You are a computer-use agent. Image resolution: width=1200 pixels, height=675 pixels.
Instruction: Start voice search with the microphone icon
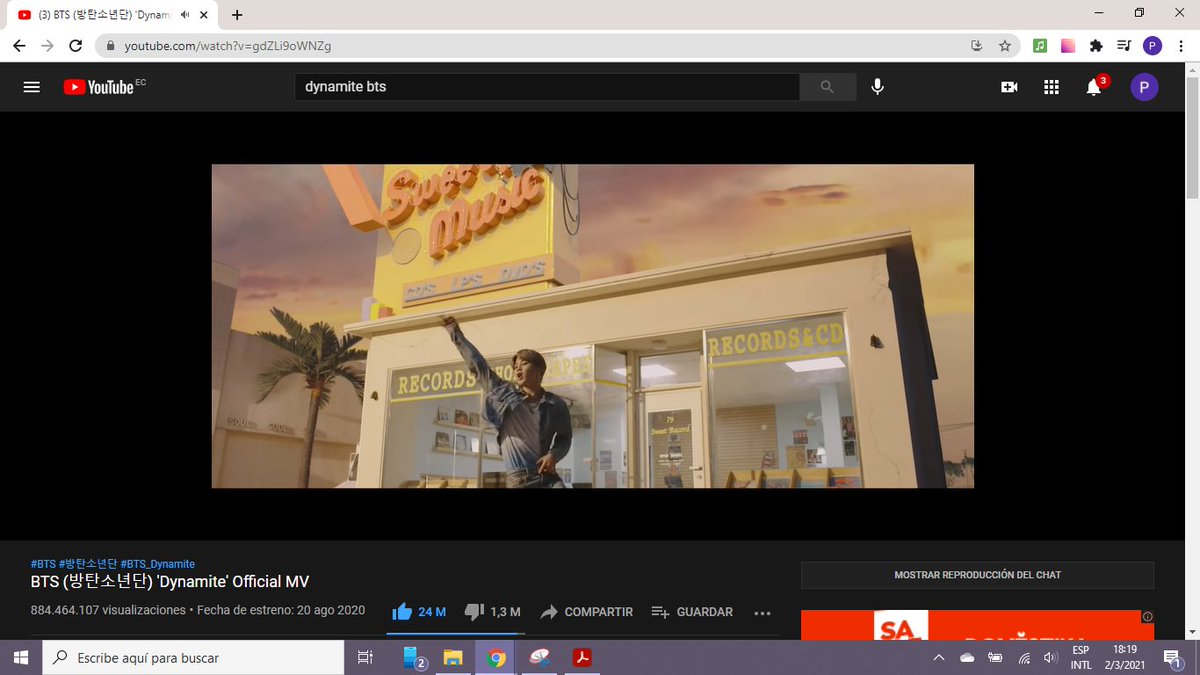pos(877,87)
